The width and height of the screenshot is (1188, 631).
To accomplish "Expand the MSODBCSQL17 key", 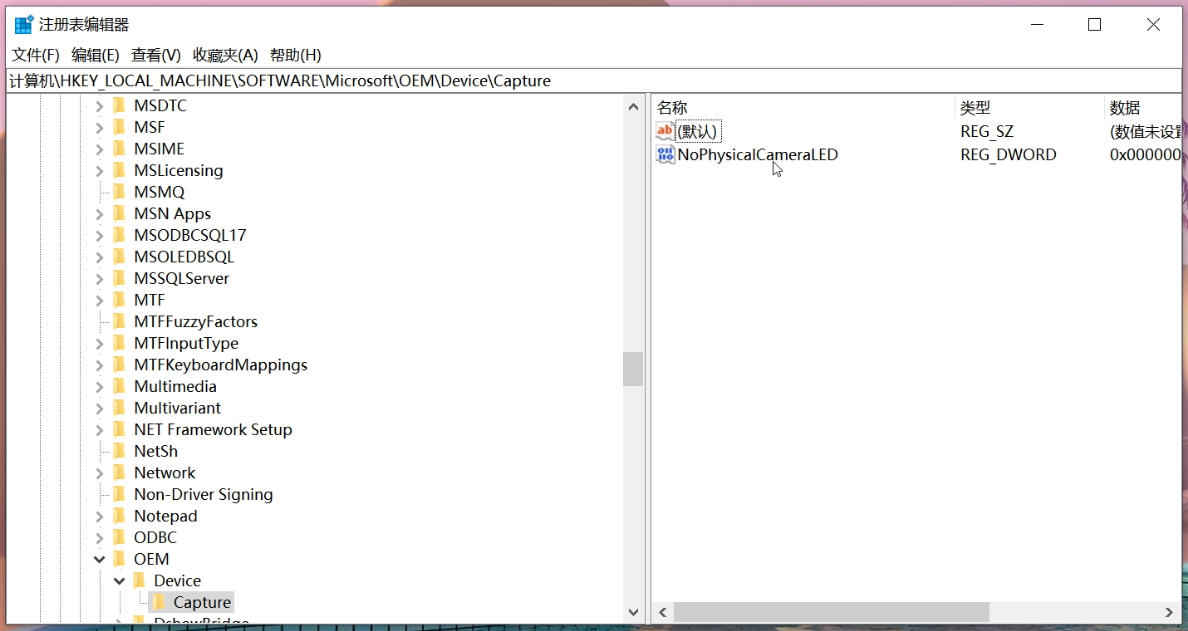I will (99, 236).
